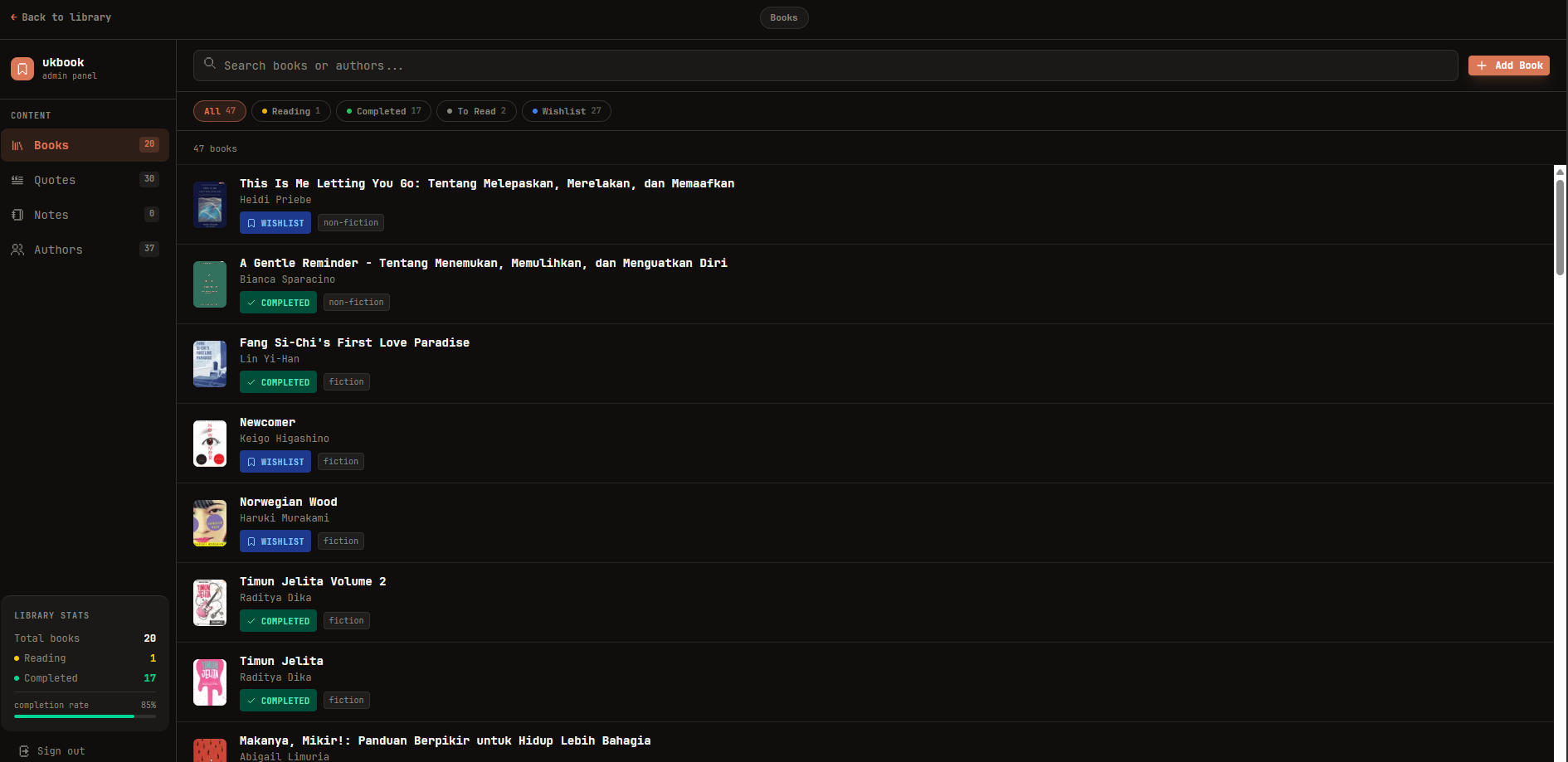Sign out of the admin panel
Image resolution: width=1568 pixels, height=762 pixels.
pyautogui.click(x=52, y=751)
